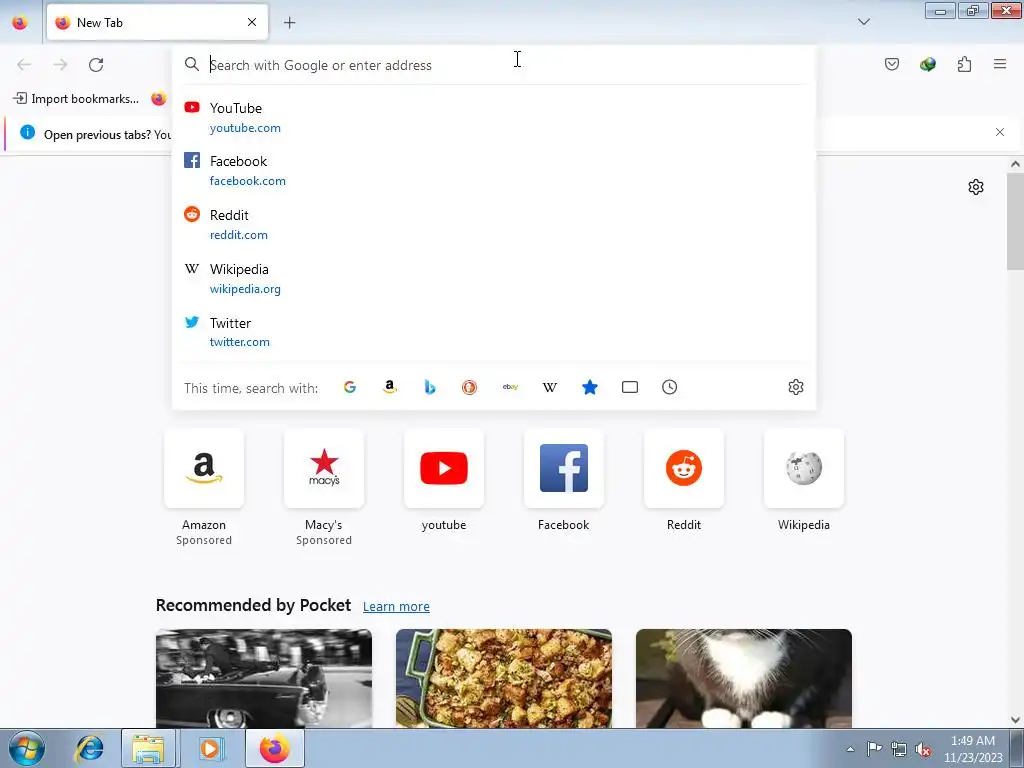Open Action Center flag icon
This screenshot has width=1024, height=768.
click(874, 749)
